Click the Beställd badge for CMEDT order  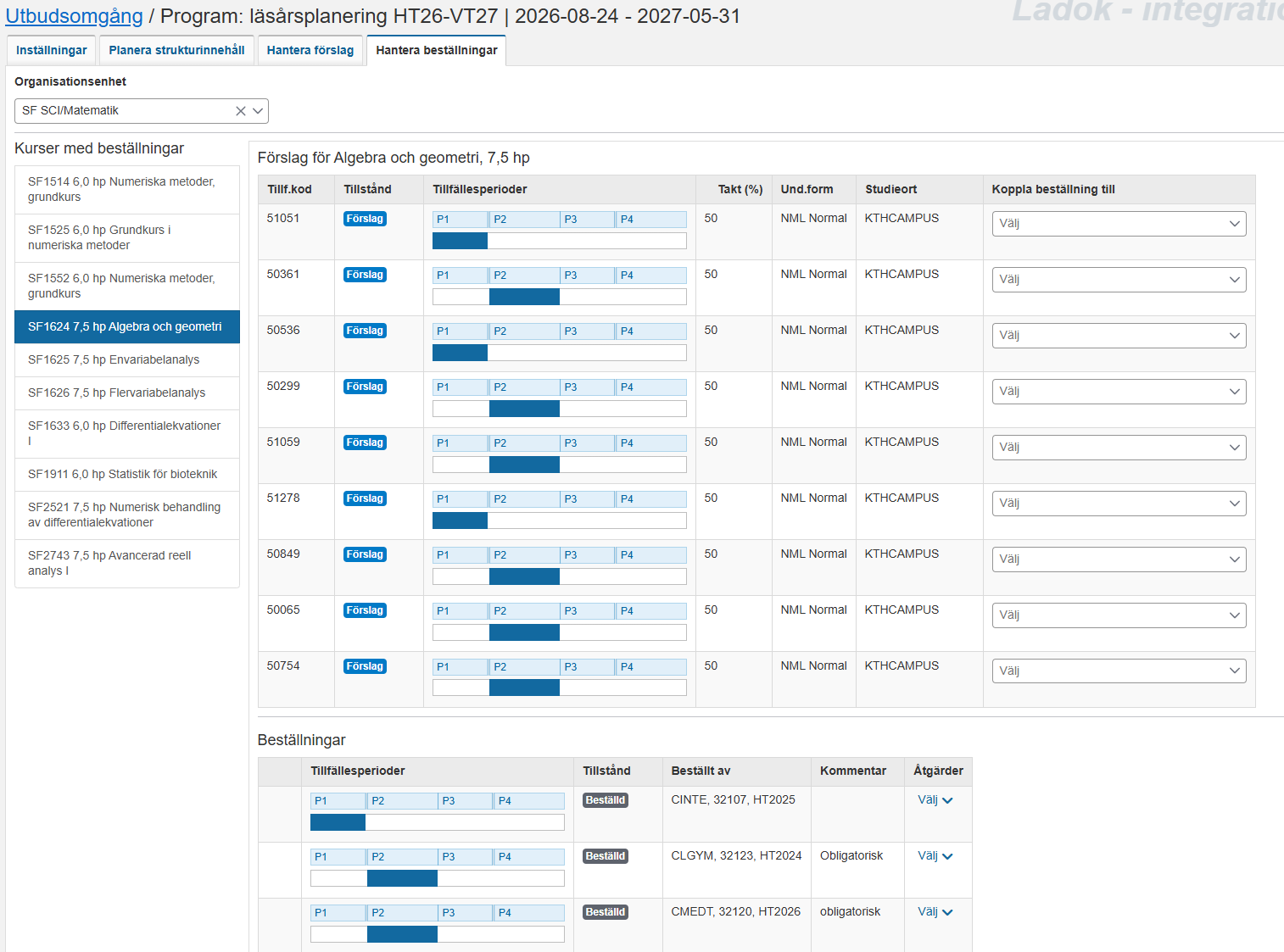point(606,912)
